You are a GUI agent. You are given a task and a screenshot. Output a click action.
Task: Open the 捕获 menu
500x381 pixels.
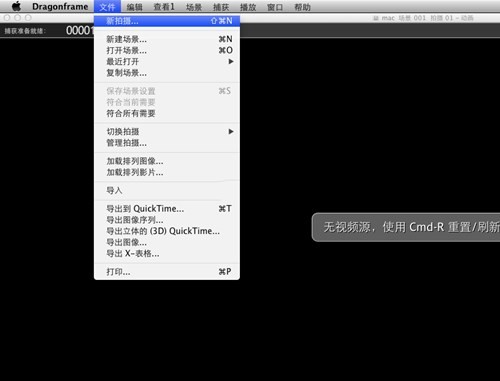(221, 7)
